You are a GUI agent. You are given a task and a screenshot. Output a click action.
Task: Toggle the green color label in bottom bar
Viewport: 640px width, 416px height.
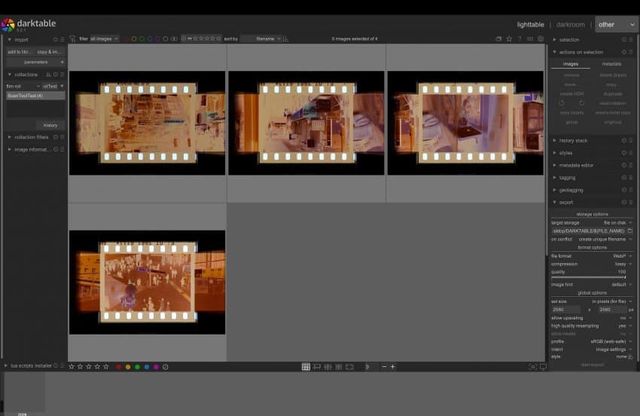tap(137, 367)
